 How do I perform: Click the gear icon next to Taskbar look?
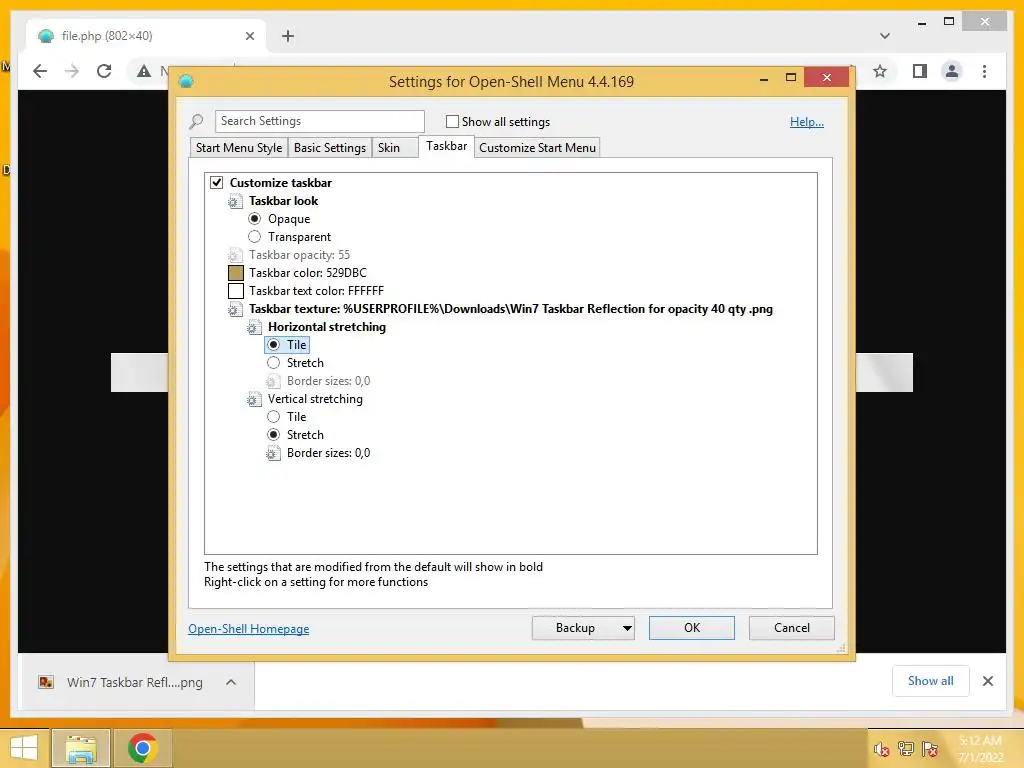coord(235,201)
